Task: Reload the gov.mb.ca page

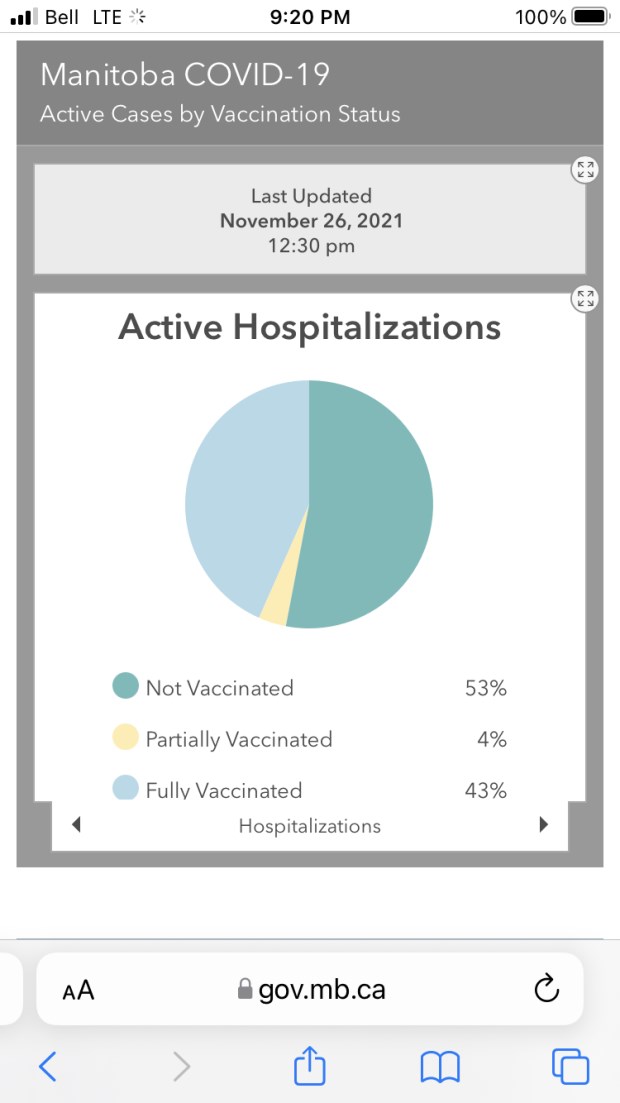Action: point(546,990)
